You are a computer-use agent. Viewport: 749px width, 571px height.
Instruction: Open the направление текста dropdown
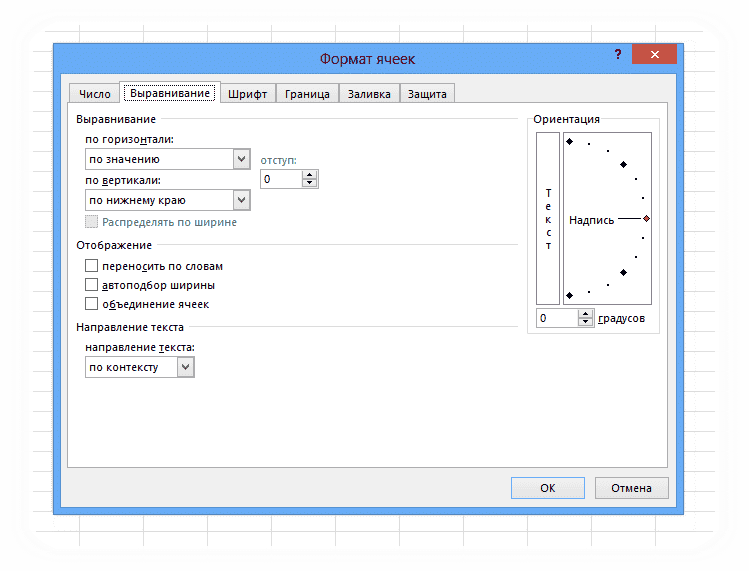pyautogui.click(x=186, y=367)
